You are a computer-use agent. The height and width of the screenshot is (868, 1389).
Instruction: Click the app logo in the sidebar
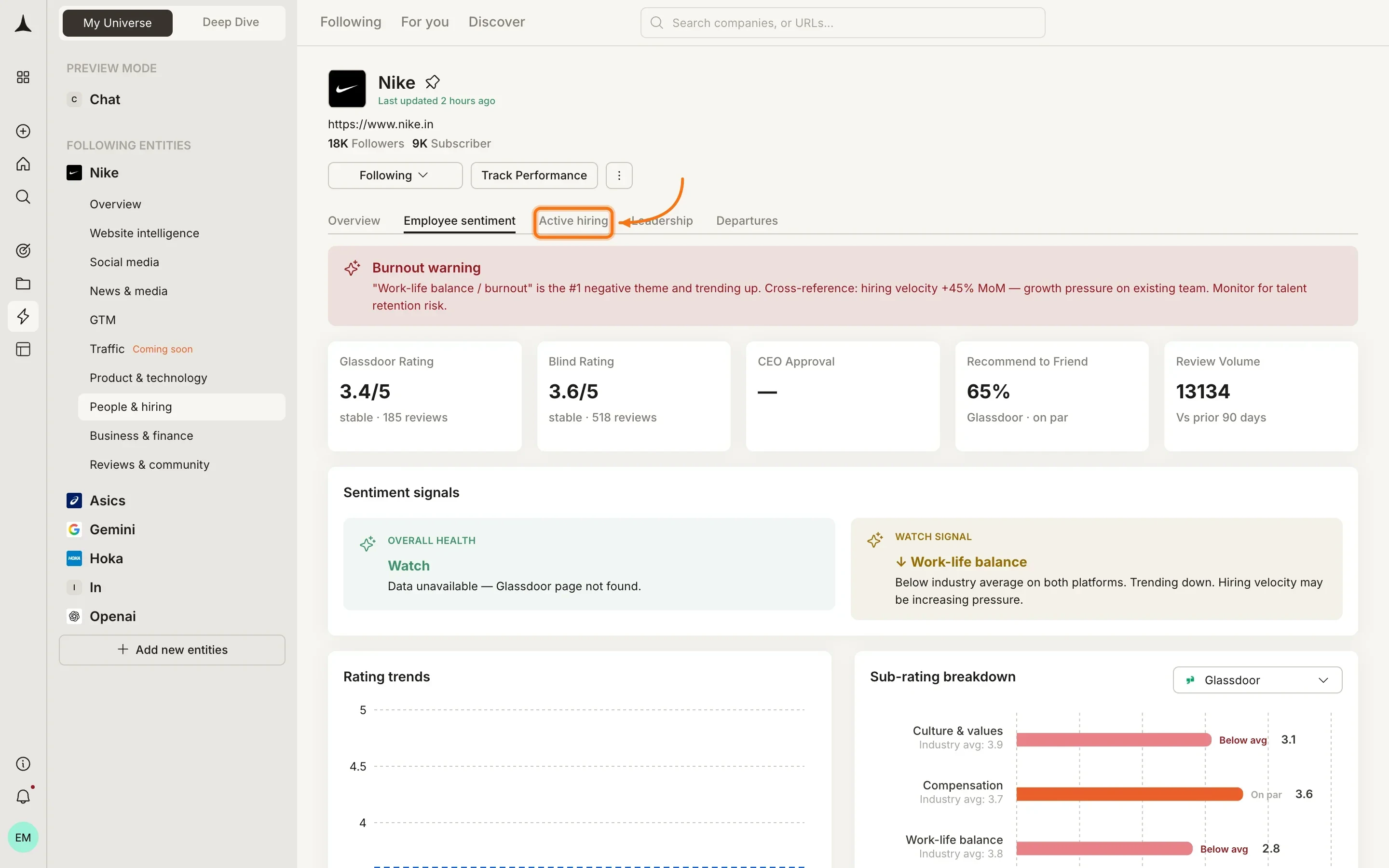coord(23,24)
